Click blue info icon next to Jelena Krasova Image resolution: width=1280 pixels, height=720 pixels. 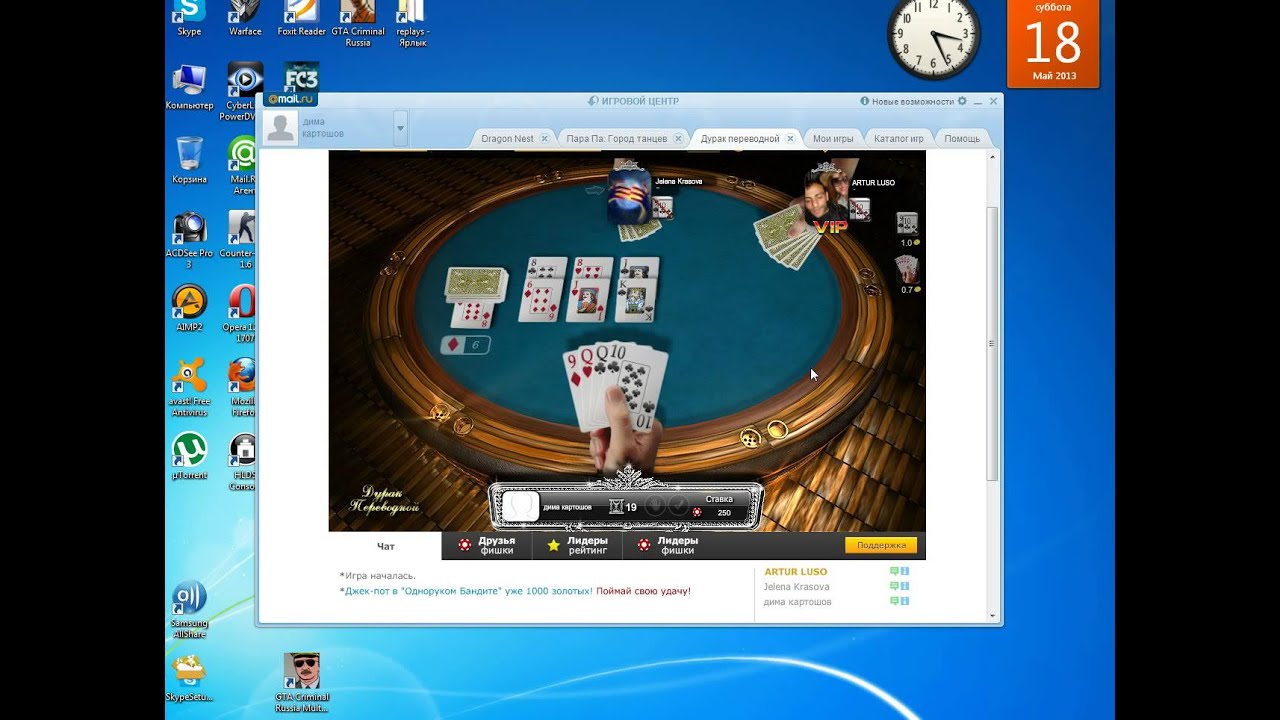click(904, 586)
